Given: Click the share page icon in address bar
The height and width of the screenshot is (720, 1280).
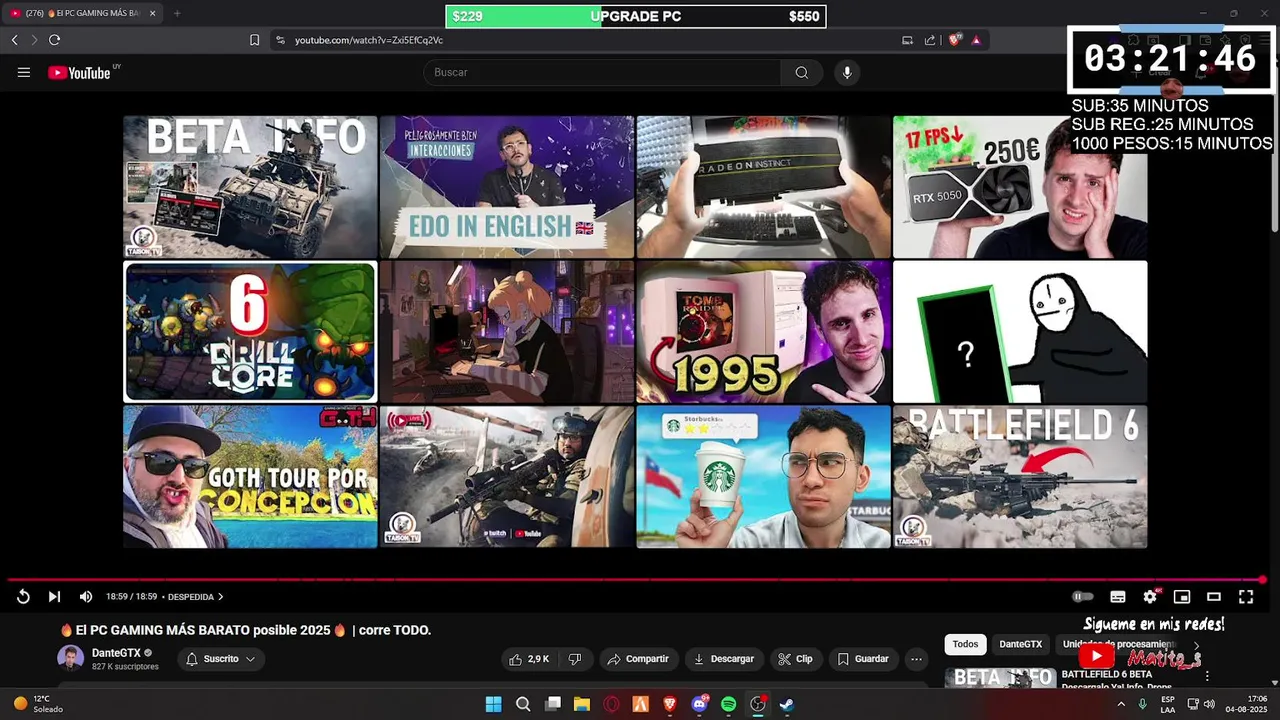Looking at the screenshot, I should pos(930,40).
